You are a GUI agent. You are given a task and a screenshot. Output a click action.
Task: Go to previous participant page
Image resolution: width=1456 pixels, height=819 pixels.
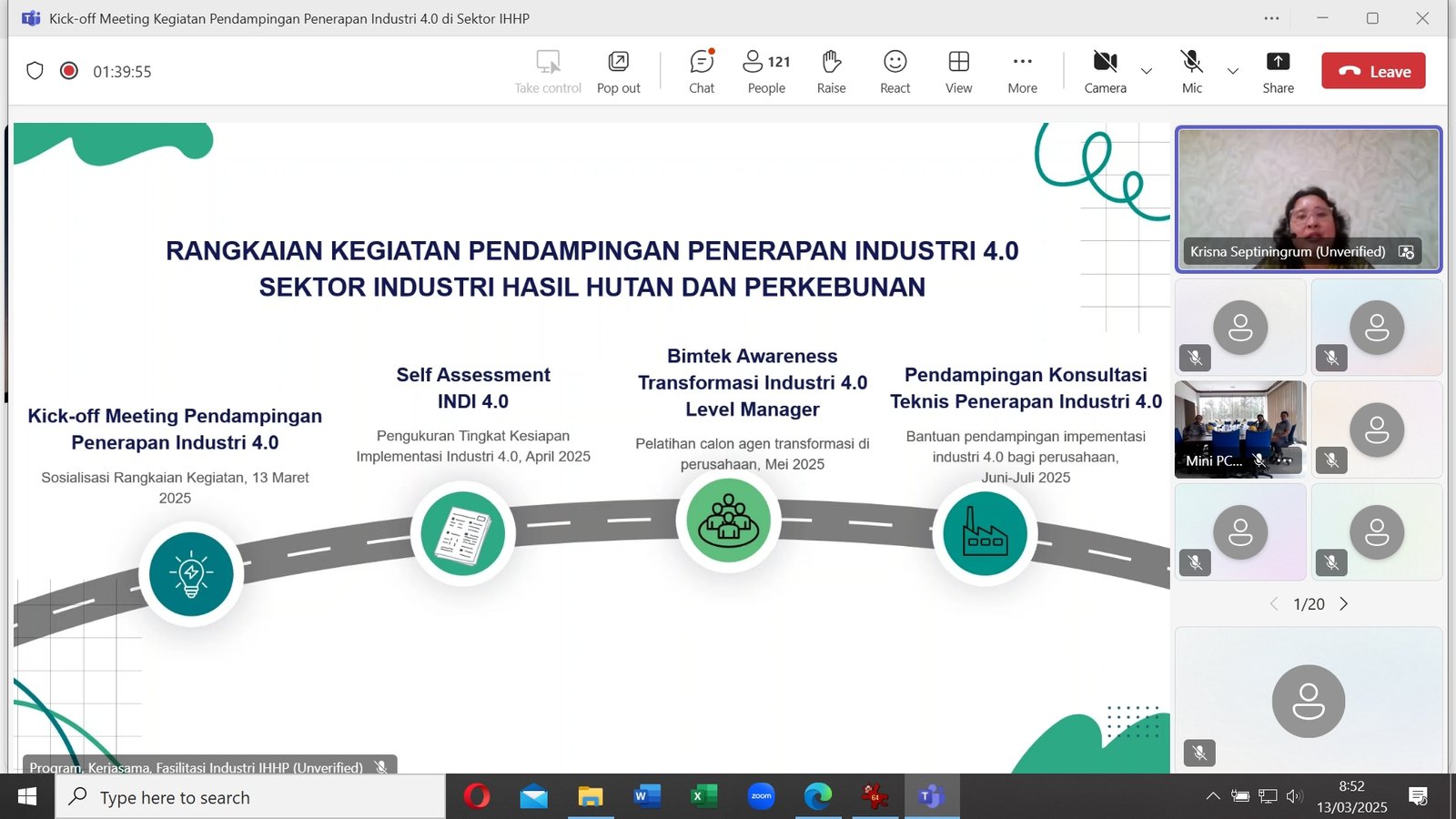click(x=1274, y=603)
